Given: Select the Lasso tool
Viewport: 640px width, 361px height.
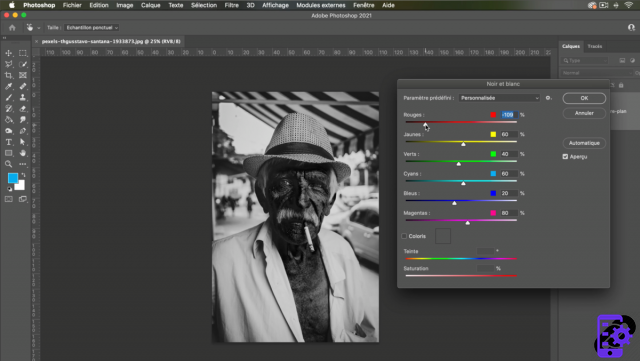Looking at the screenshot, I should tap(8, 64).
